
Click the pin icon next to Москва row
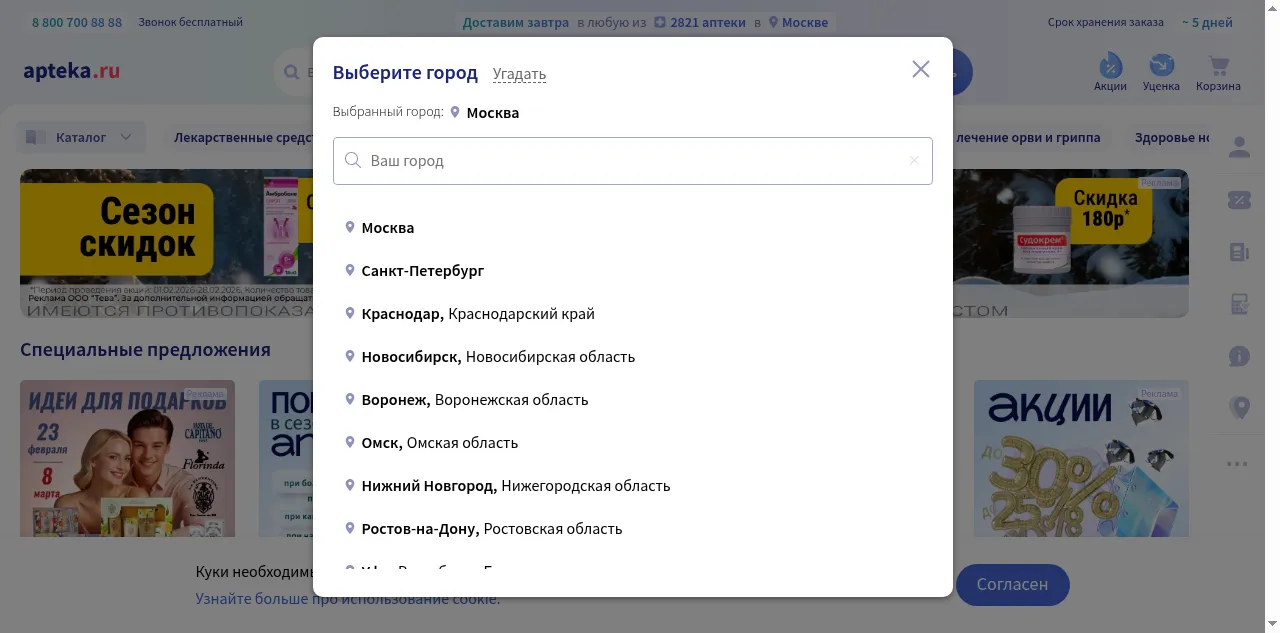350,227
